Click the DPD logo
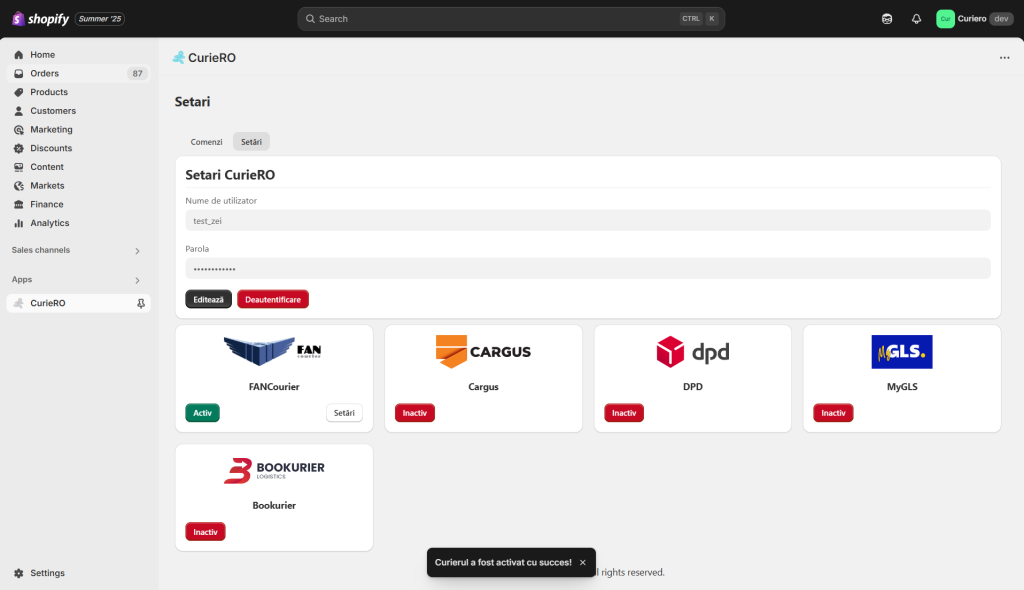The width and height of the screenshot is (1024, 590). coord(693,352)
